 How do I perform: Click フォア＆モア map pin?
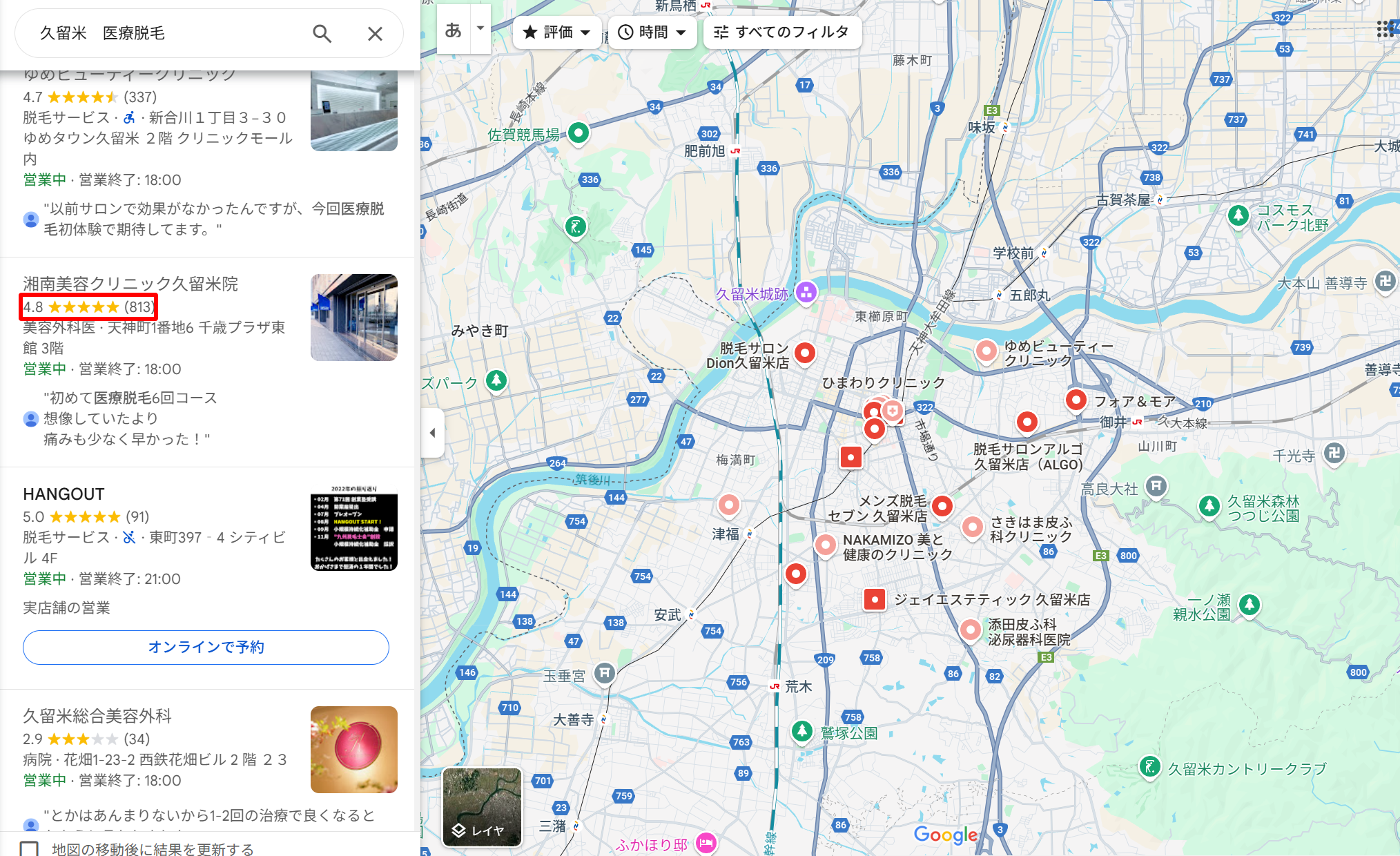(1076, 400)
